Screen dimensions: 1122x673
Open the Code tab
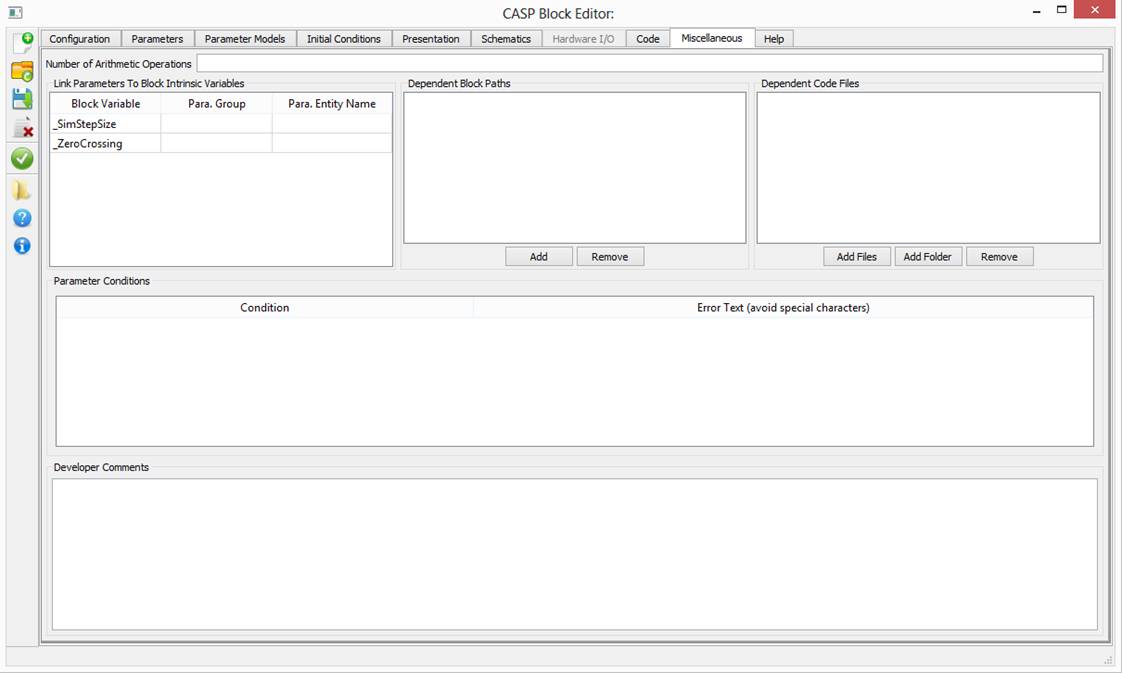(648, 39)
